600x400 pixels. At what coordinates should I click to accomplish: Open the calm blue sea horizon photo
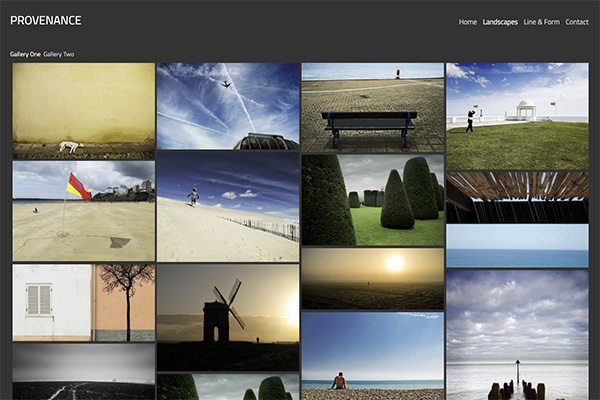(517, 246)
